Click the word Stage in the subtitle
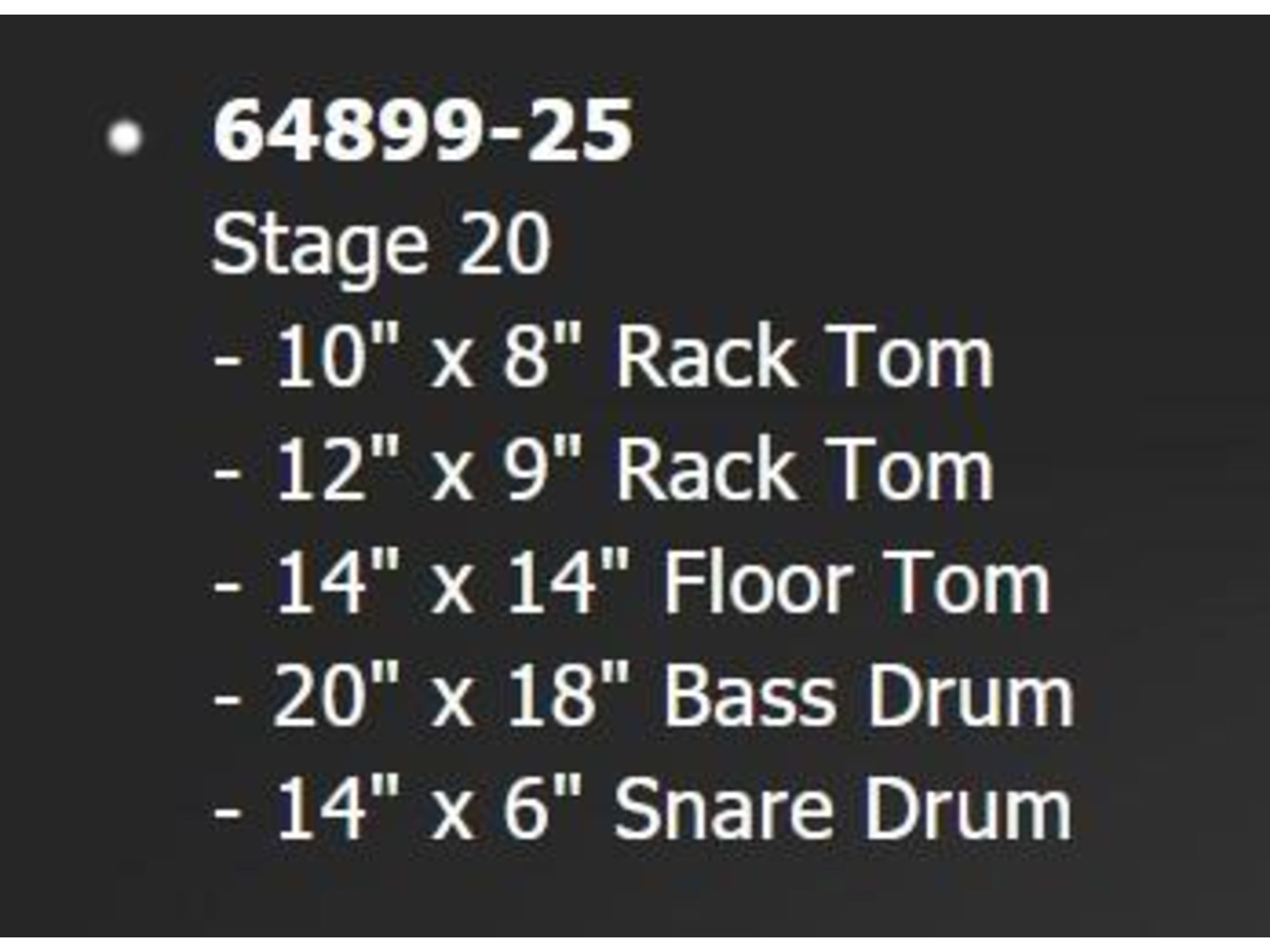 pos(319,248)
